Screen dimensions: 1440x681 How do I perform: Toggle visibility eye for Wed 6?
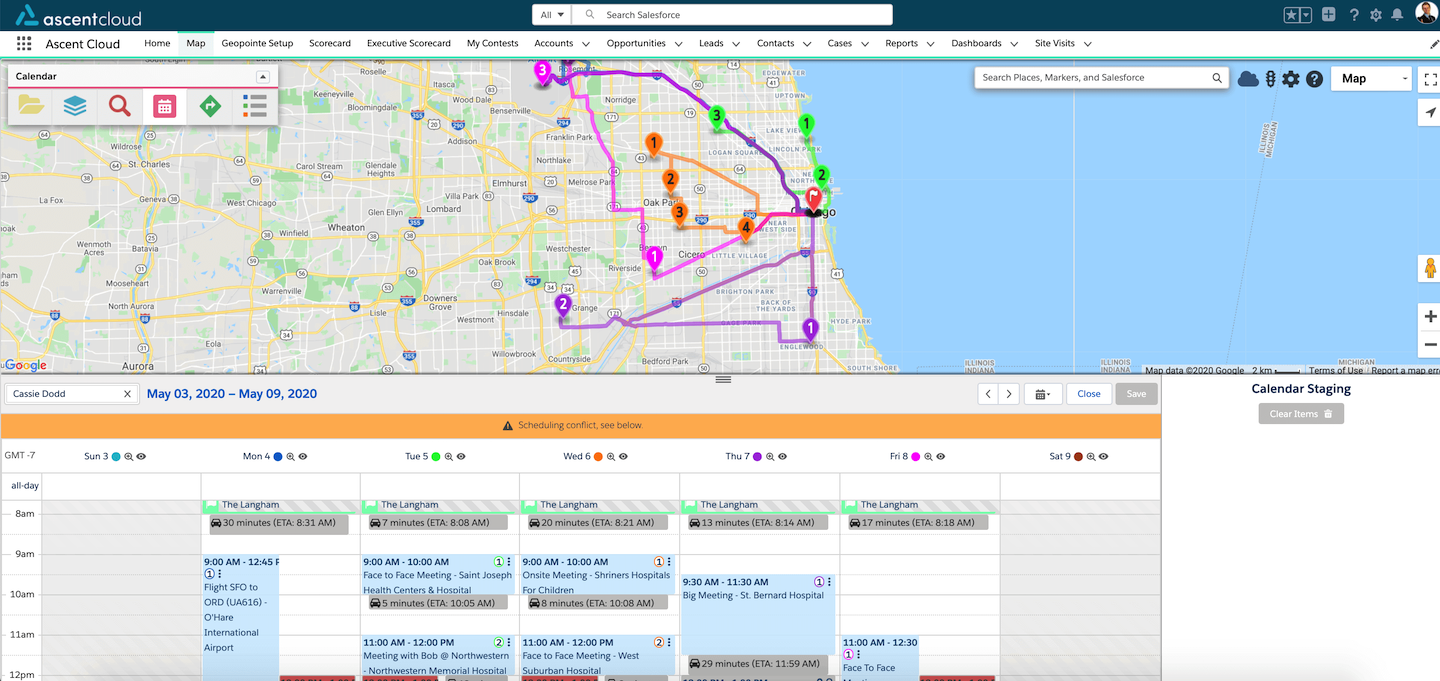[x=623, y=456]
